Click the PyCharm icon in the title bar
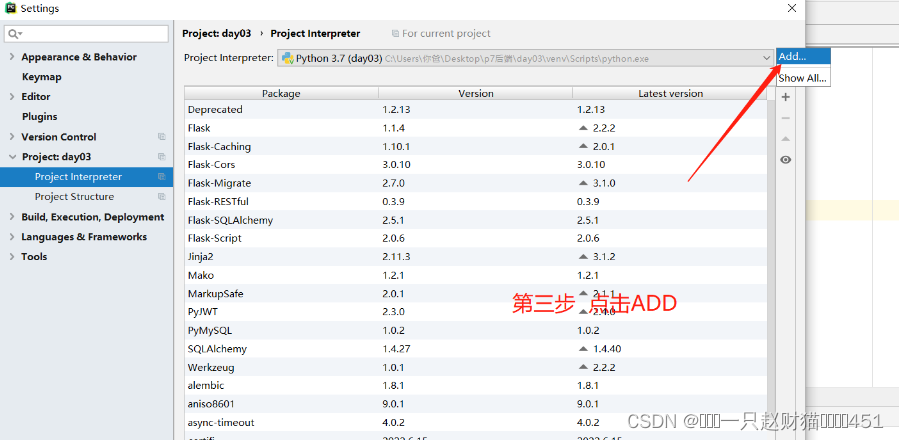This screenshot has width=899, height=440. coord(10,8)
